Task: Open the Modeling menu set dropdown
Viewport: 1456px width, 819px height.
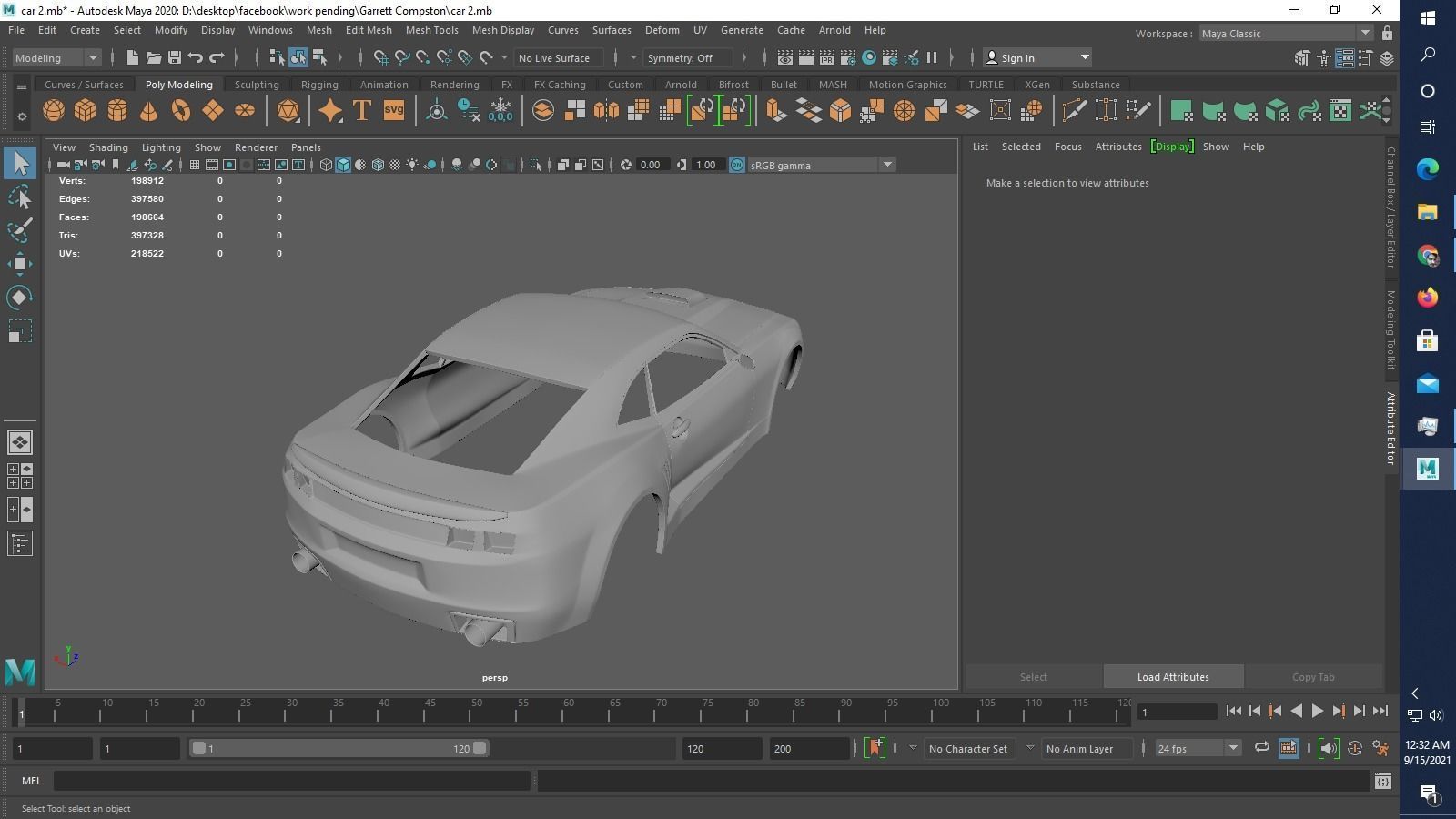Action: (56, 57)
